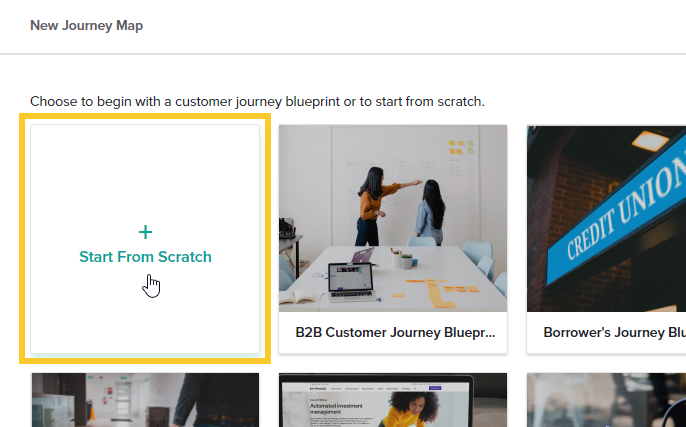The image size is (686, 427).
Task: Click the yellow highlight border of the scratch card
Action: point(24,238)
